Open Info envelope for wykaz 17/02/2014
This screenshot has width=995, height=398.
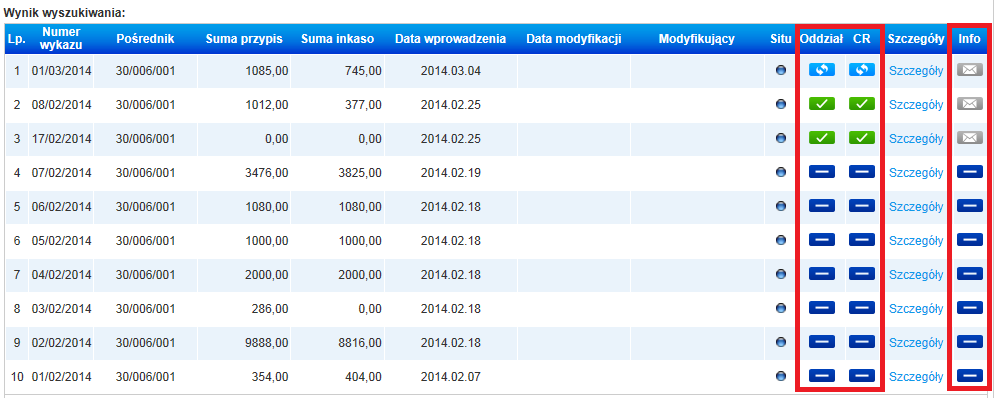(x=969, y=138)
